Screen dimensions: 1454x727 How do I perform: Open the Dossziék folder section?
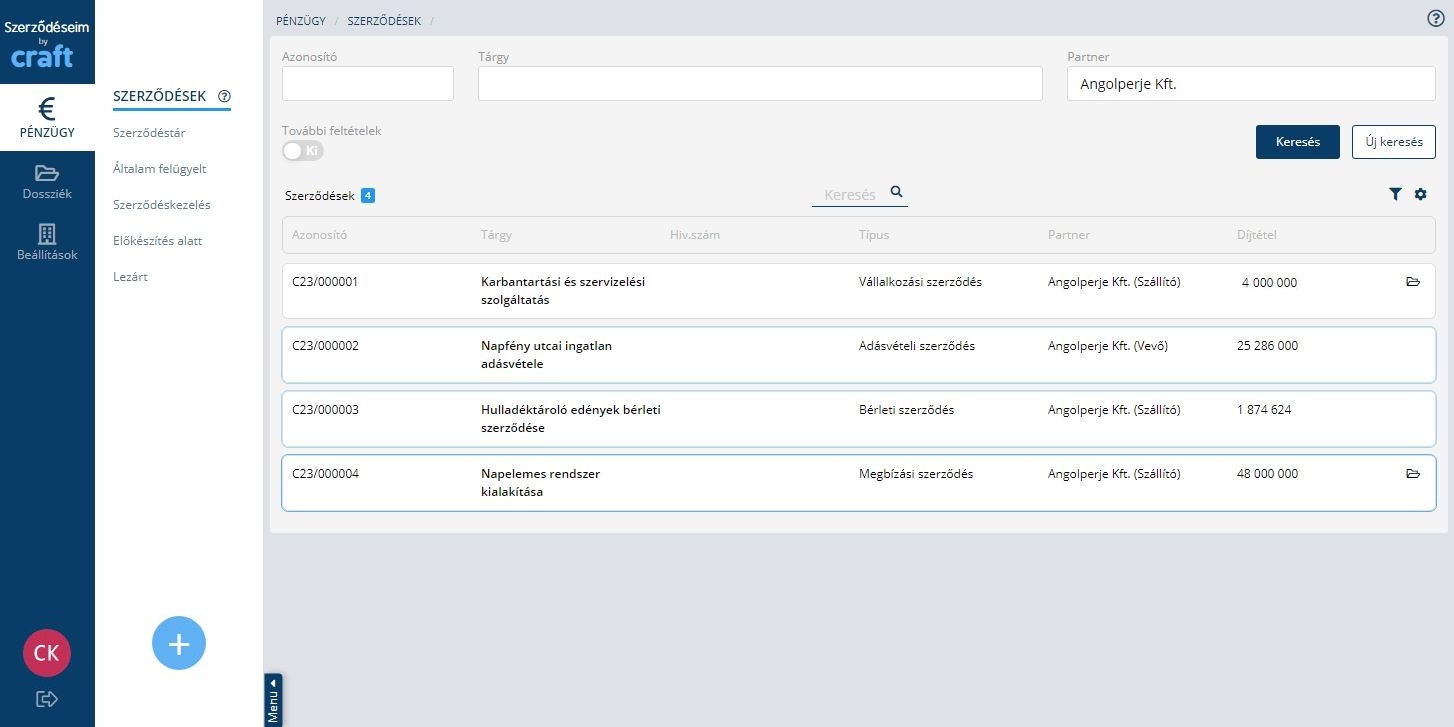tap(47, 182)
